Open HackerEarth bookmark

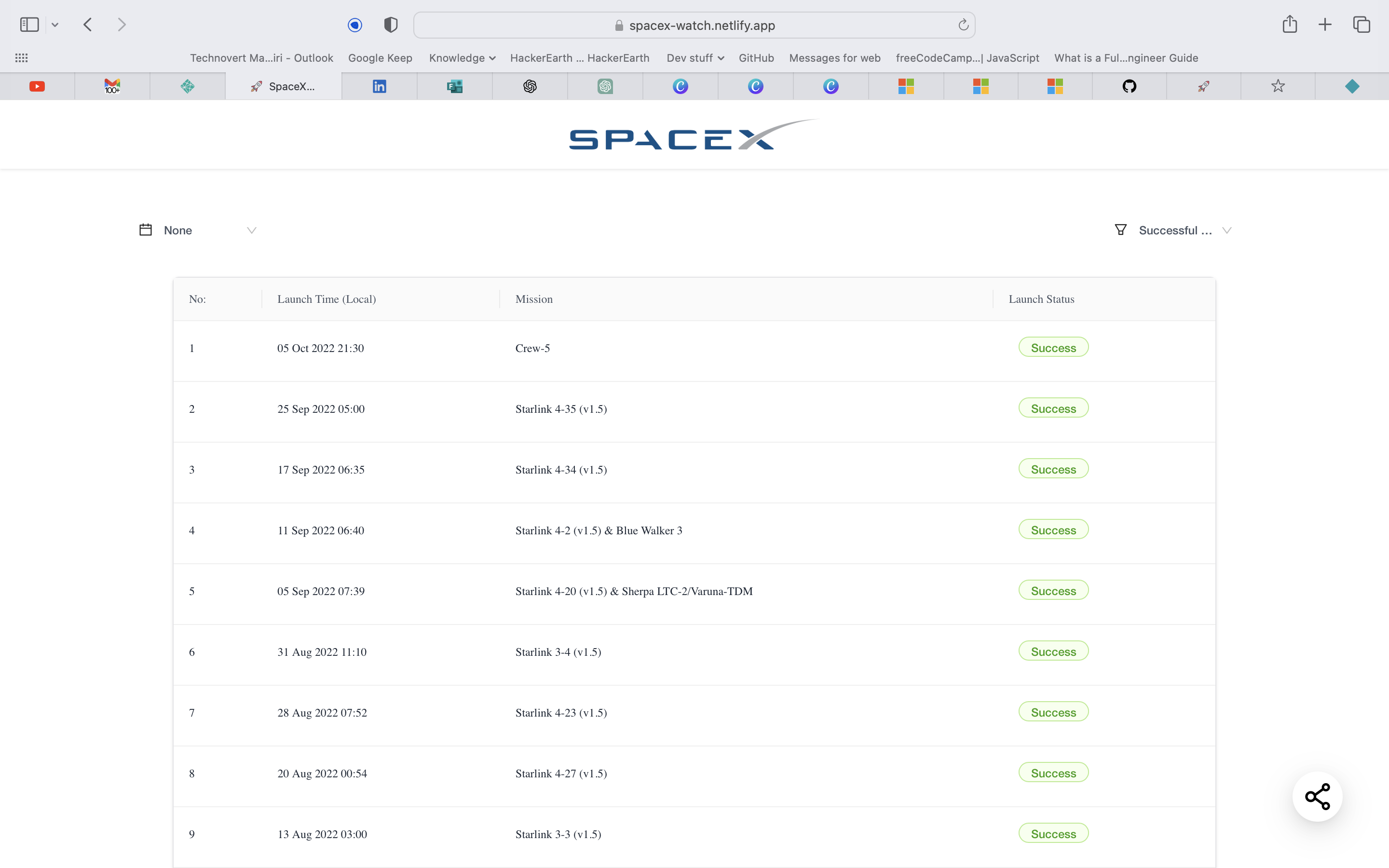[x=580, y=58]
